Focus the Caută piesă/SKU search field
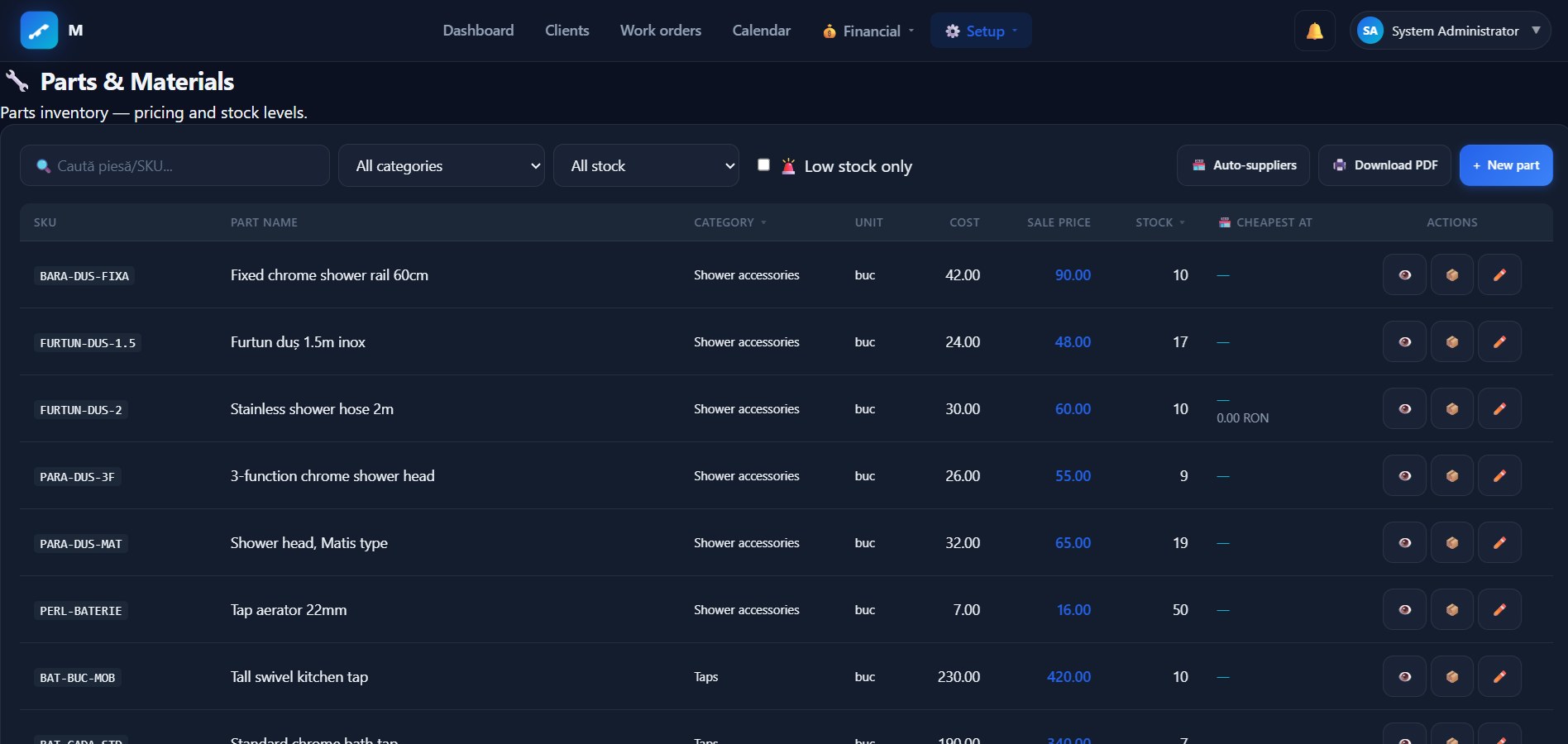 (174, 165)
